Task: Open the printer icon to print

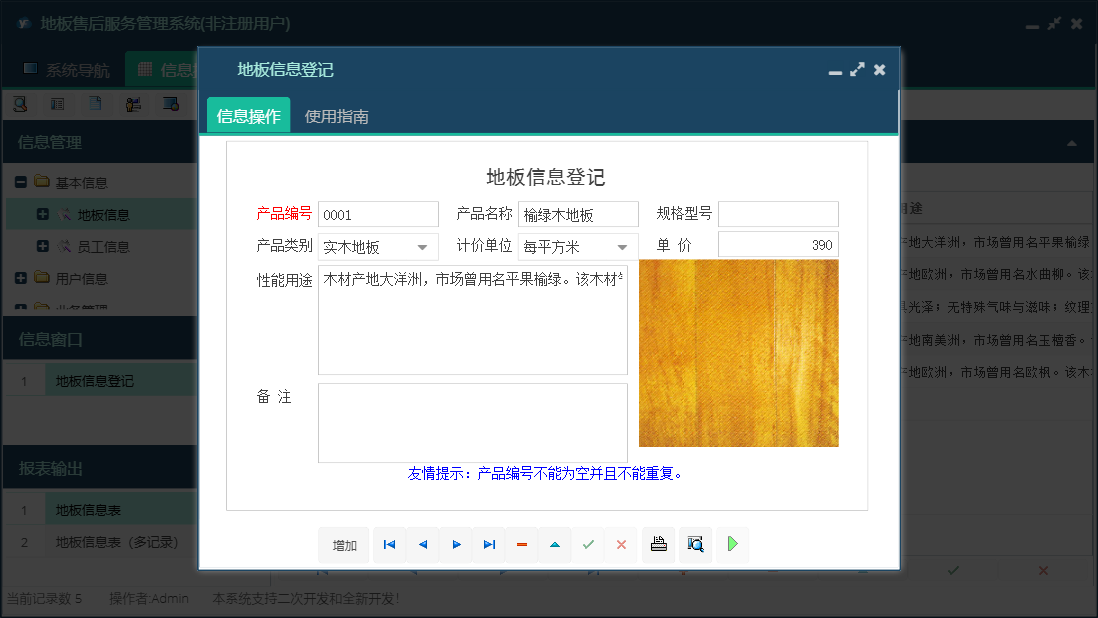Action: pyautogui.click(x=658, y=545)
